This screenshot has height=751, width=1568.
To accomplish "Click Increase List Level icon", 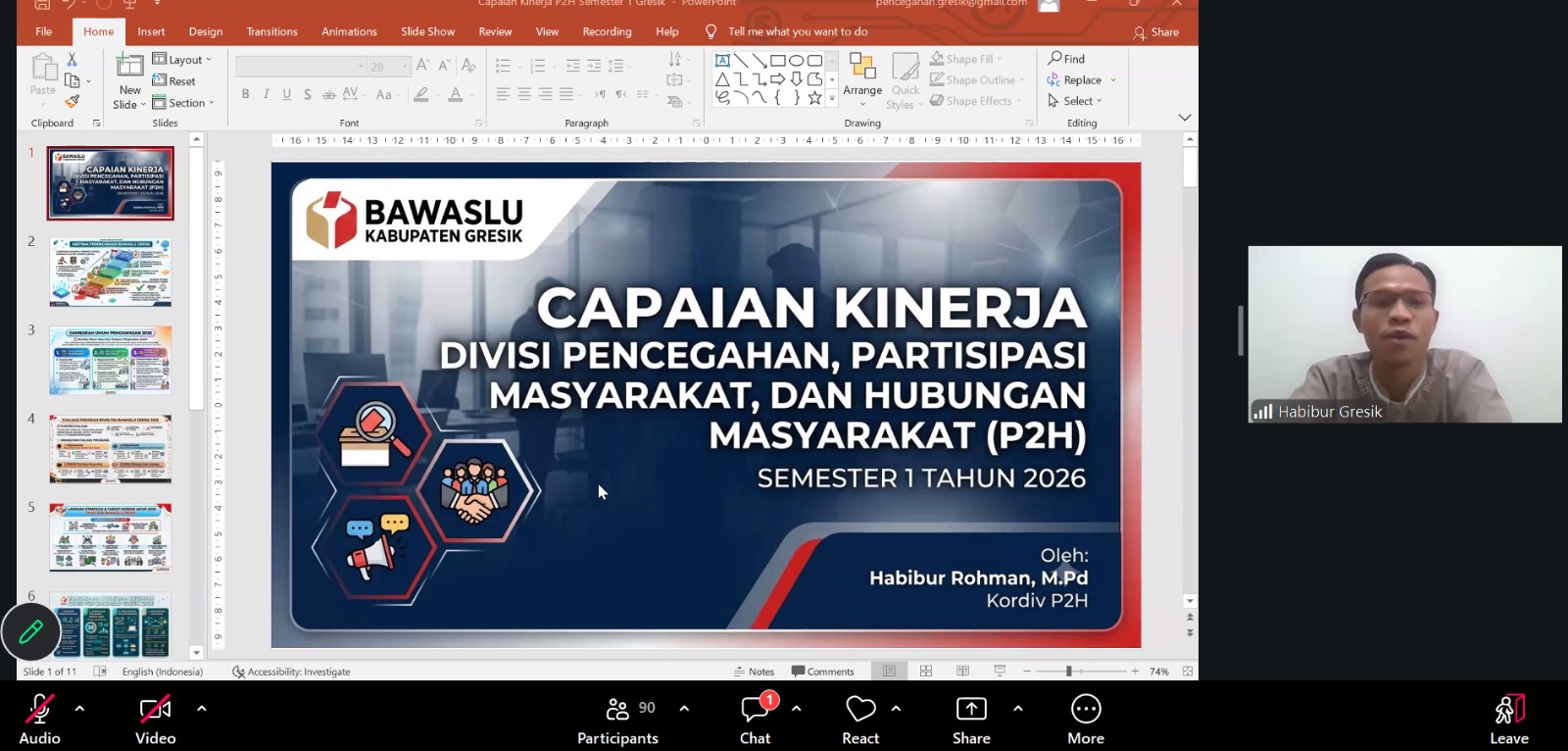I will pos(594,66).
